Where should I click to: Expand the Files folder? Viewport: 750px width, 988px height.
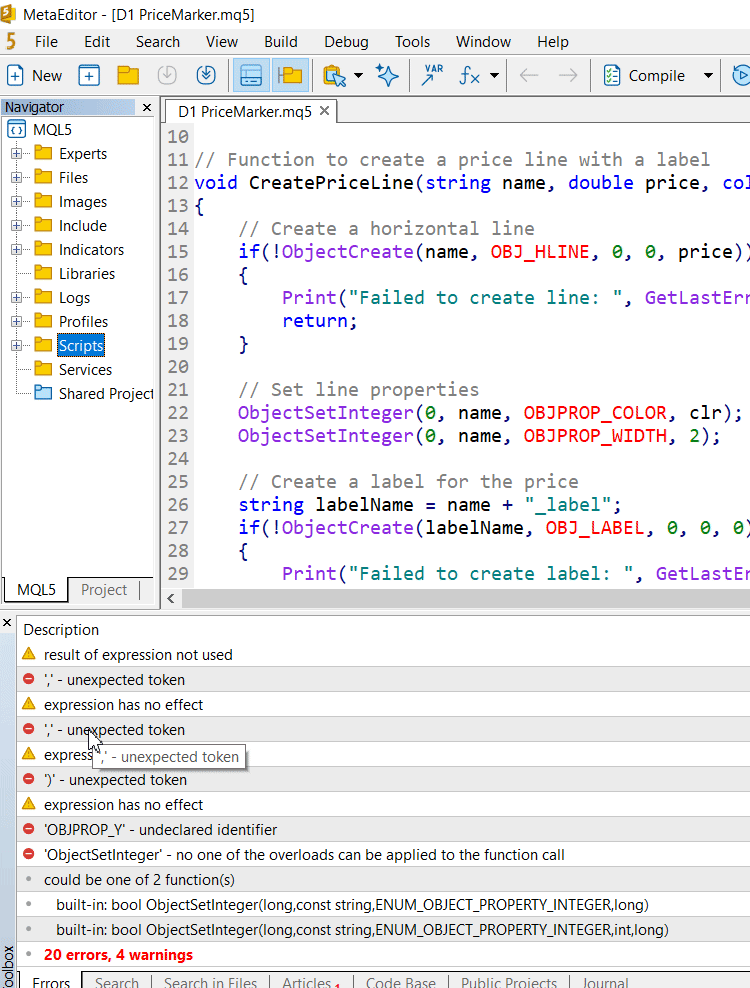coord(16,177)
